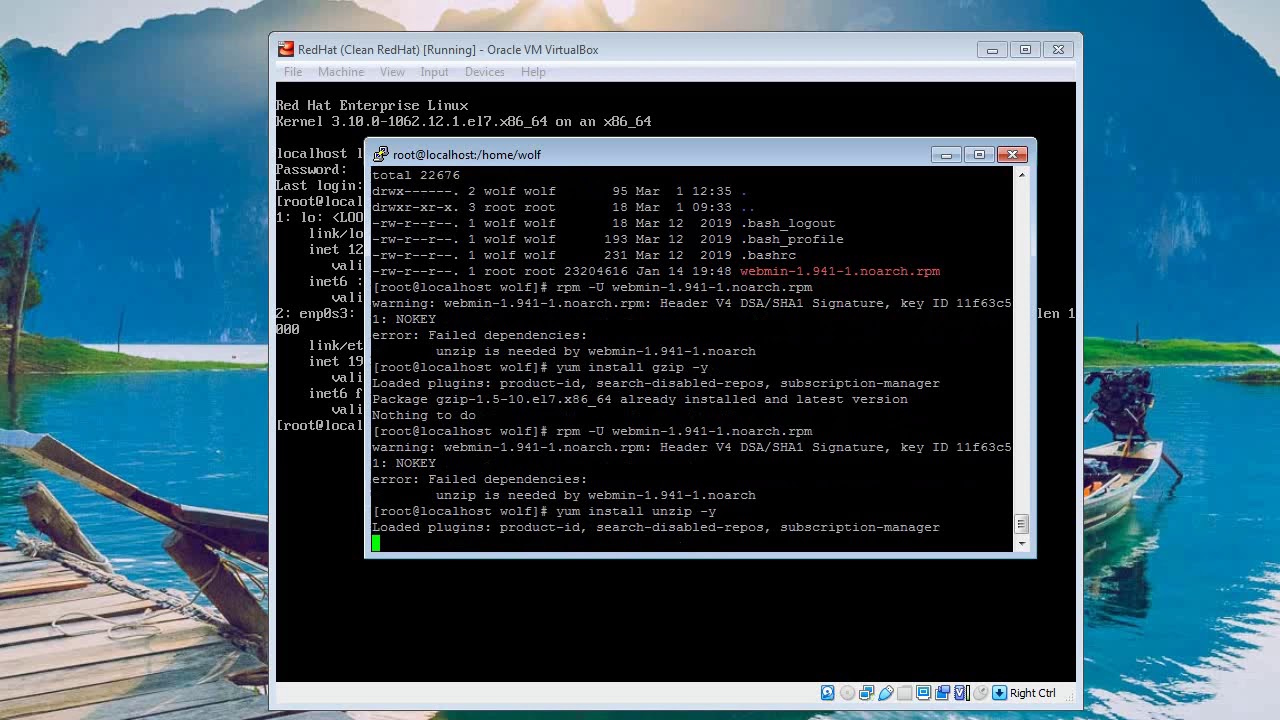This screenshot has height=720, width=1280.
Task: Click the virtualization CPU indicator icon in status bar
Action: tap(961, 693)
